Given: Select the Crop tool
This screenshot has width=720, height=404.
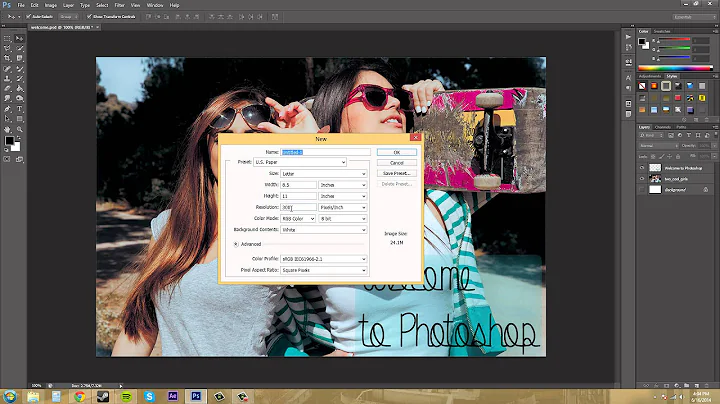Looking at the screenshot, I should point(7,58).
